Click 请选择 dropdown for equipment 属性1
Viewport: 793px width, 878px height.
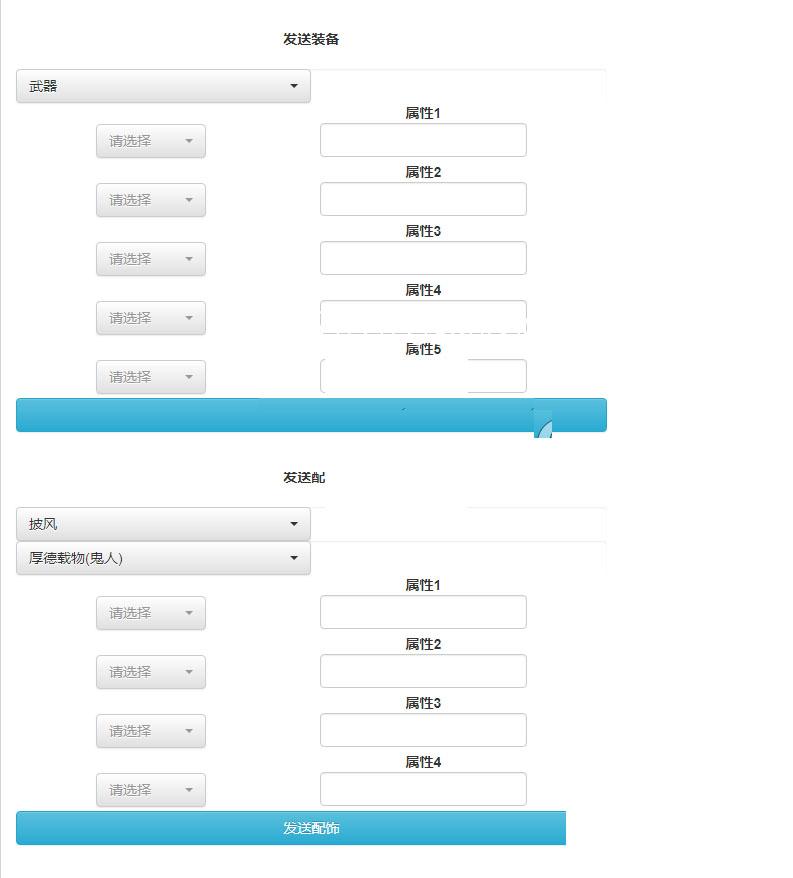point(150,141)
